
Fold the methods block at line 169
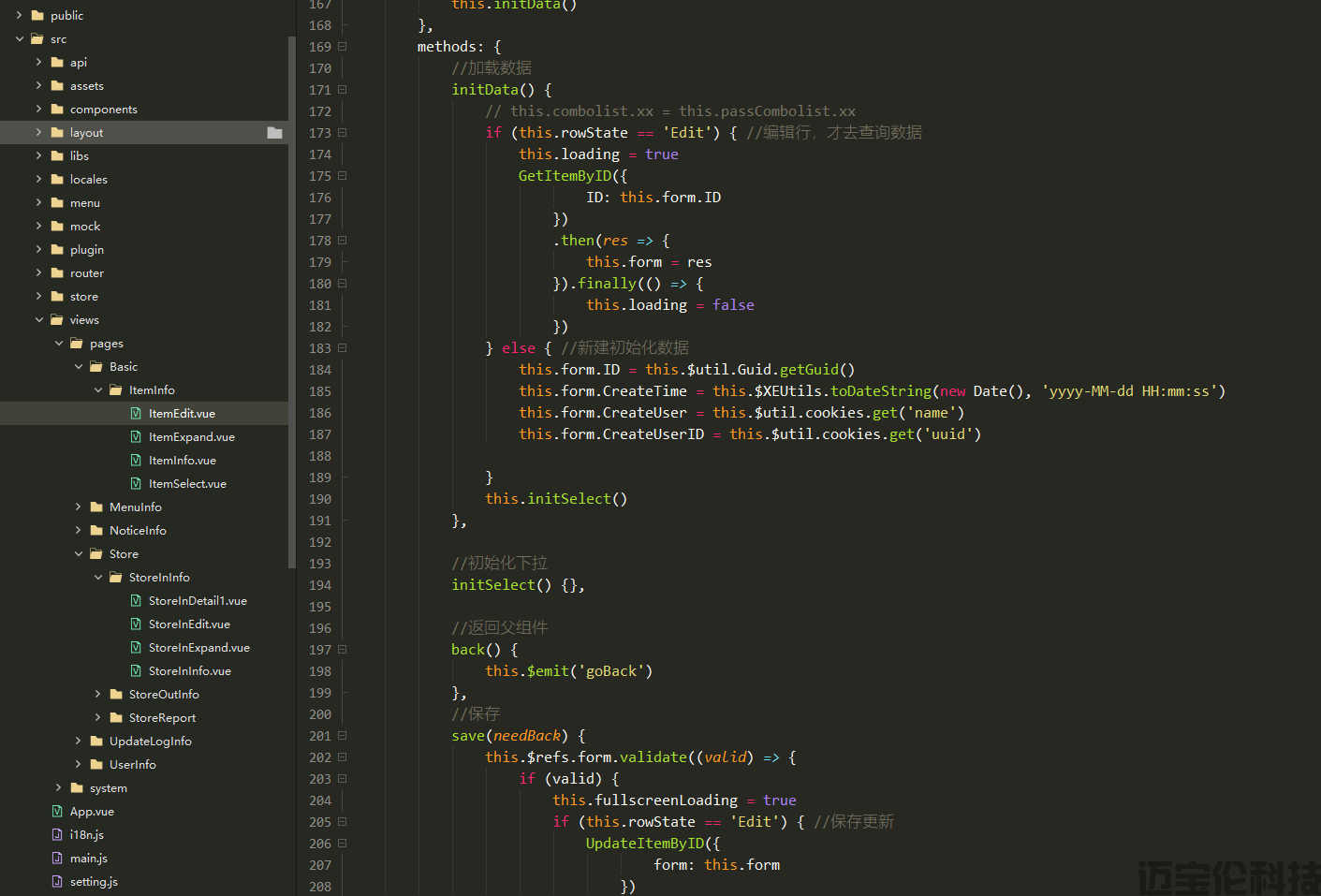[x=343, y=46]
